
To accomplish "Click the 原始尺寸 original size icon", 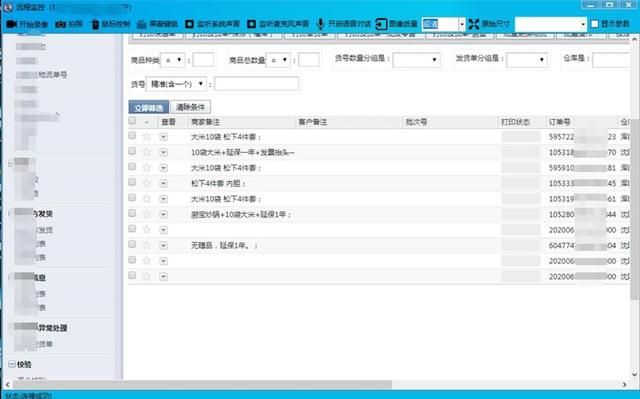I will (473, 24).
